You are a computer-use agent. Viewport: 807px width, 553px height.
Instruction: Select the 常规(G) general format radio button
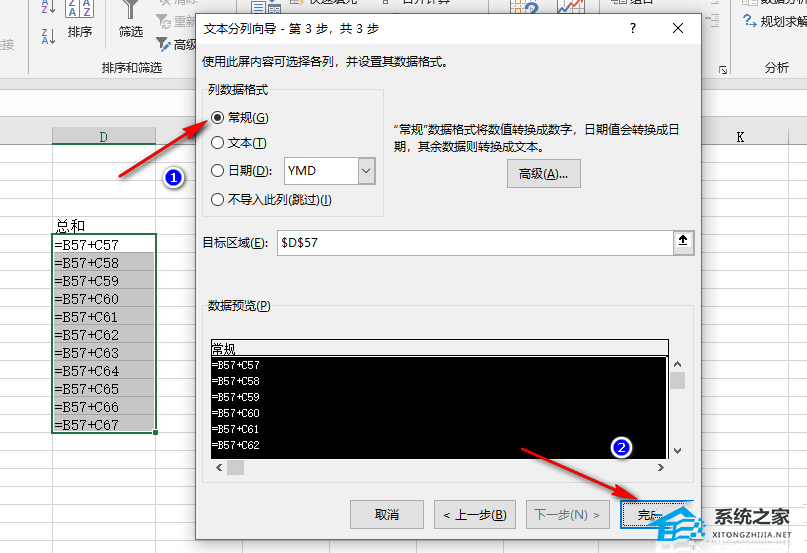[218, 118]
